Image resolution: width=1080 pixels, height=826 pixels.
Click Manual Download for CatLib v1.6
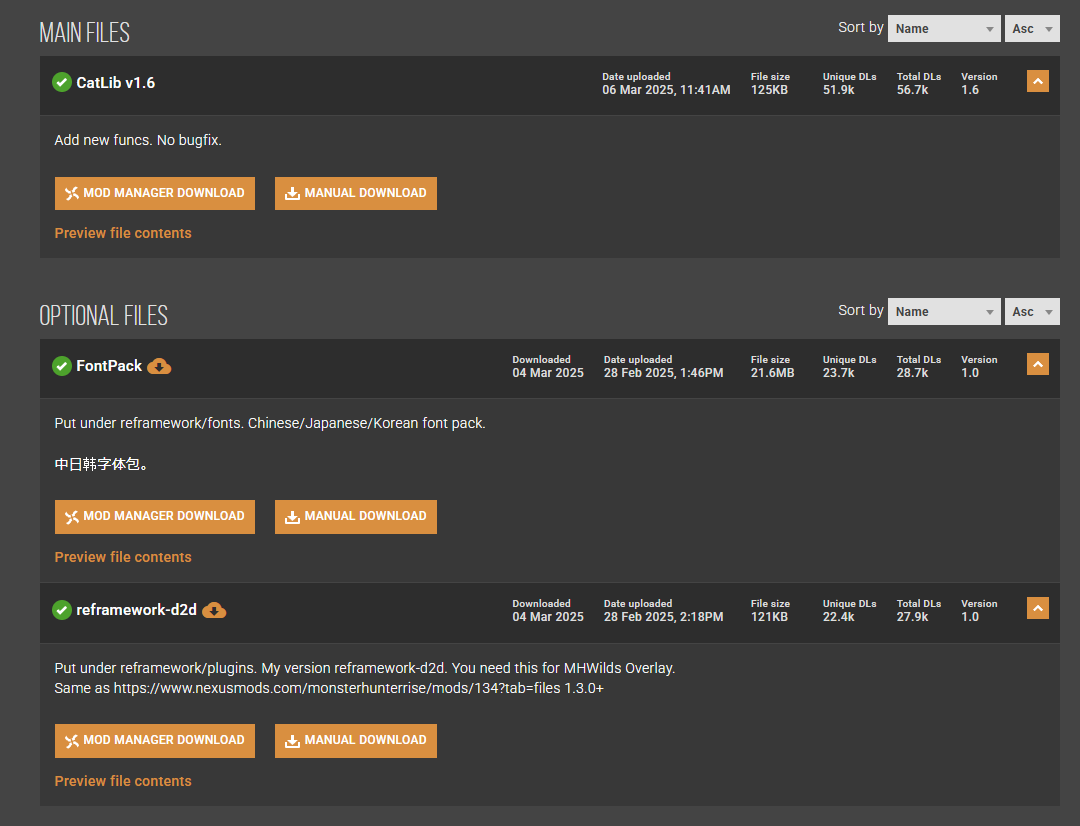[x=355, y=194]
